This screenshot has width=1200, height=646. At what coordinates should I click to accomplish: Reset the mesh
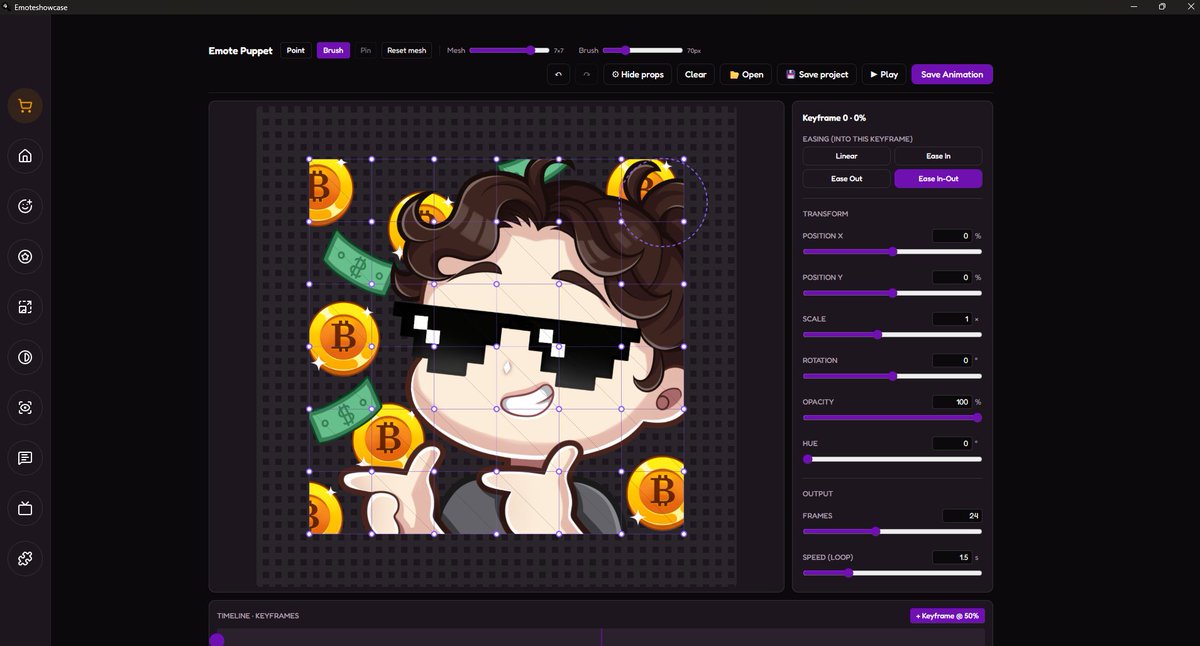tap(407, 50)
